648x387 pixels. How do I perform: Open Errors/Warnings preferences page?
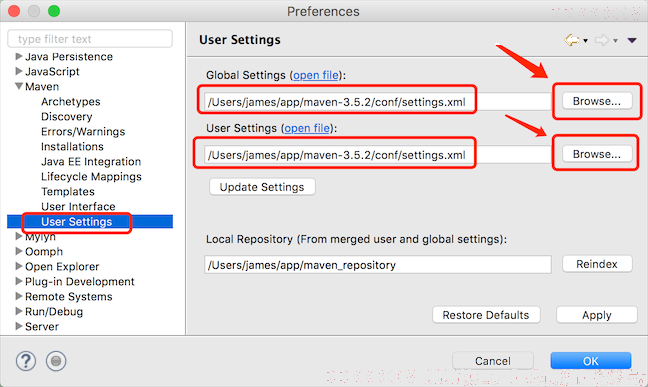[x=83, y=131]
